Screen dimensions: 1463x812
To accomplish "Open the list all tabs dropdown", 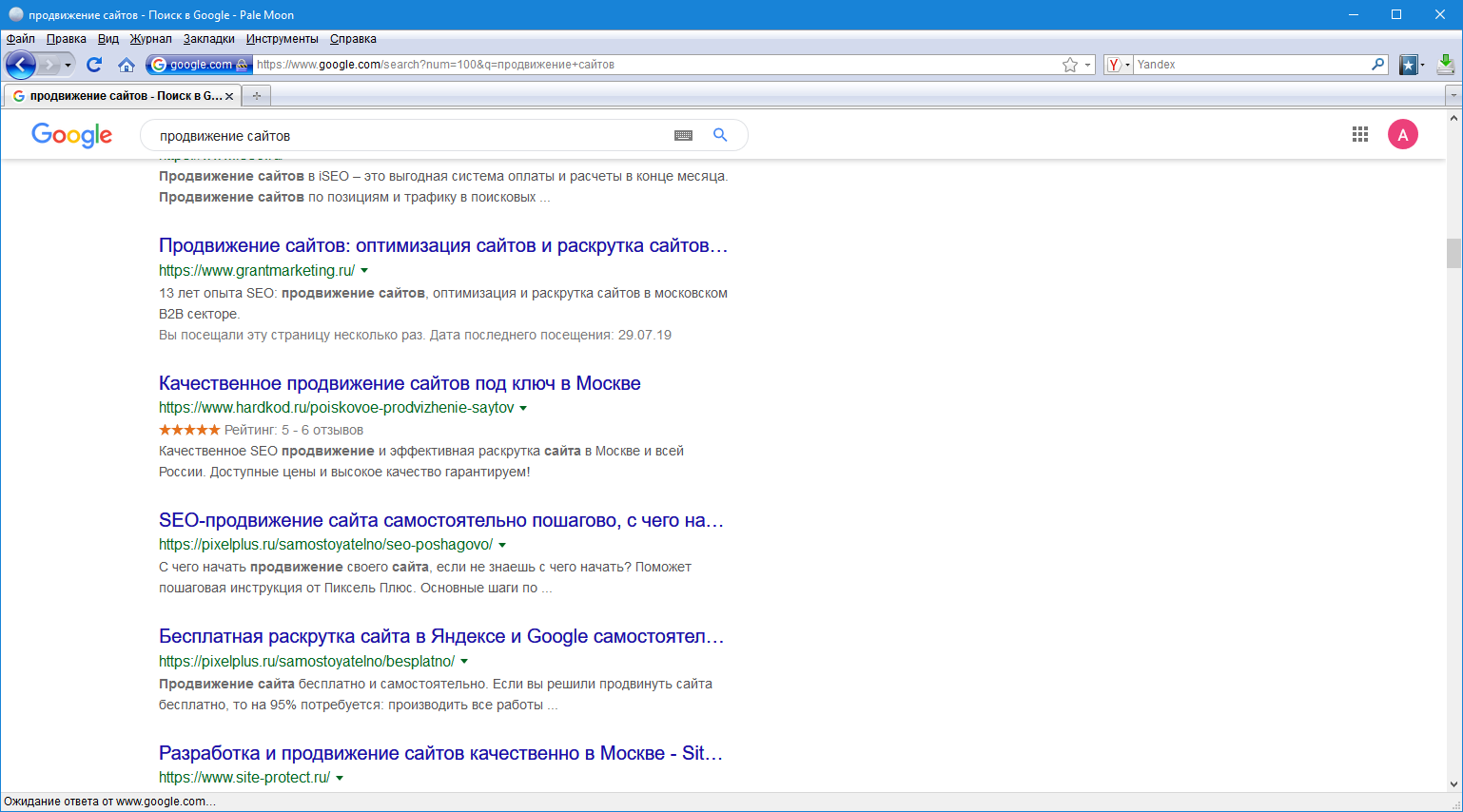I will coord(1453,96).
